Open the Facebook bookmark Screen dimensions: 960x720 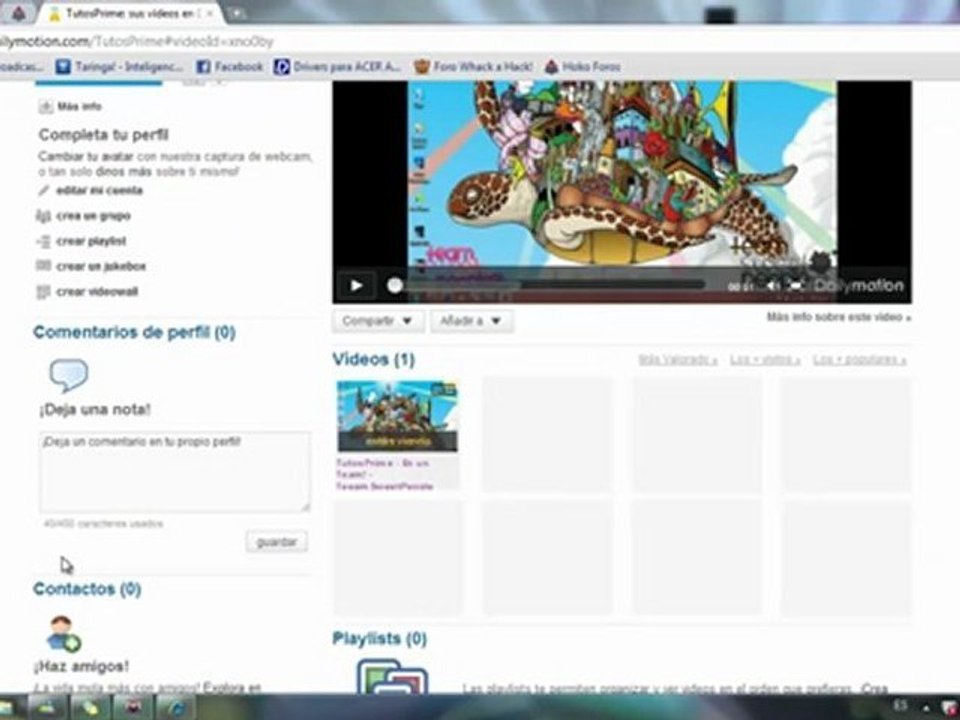(x=230, y=66)
